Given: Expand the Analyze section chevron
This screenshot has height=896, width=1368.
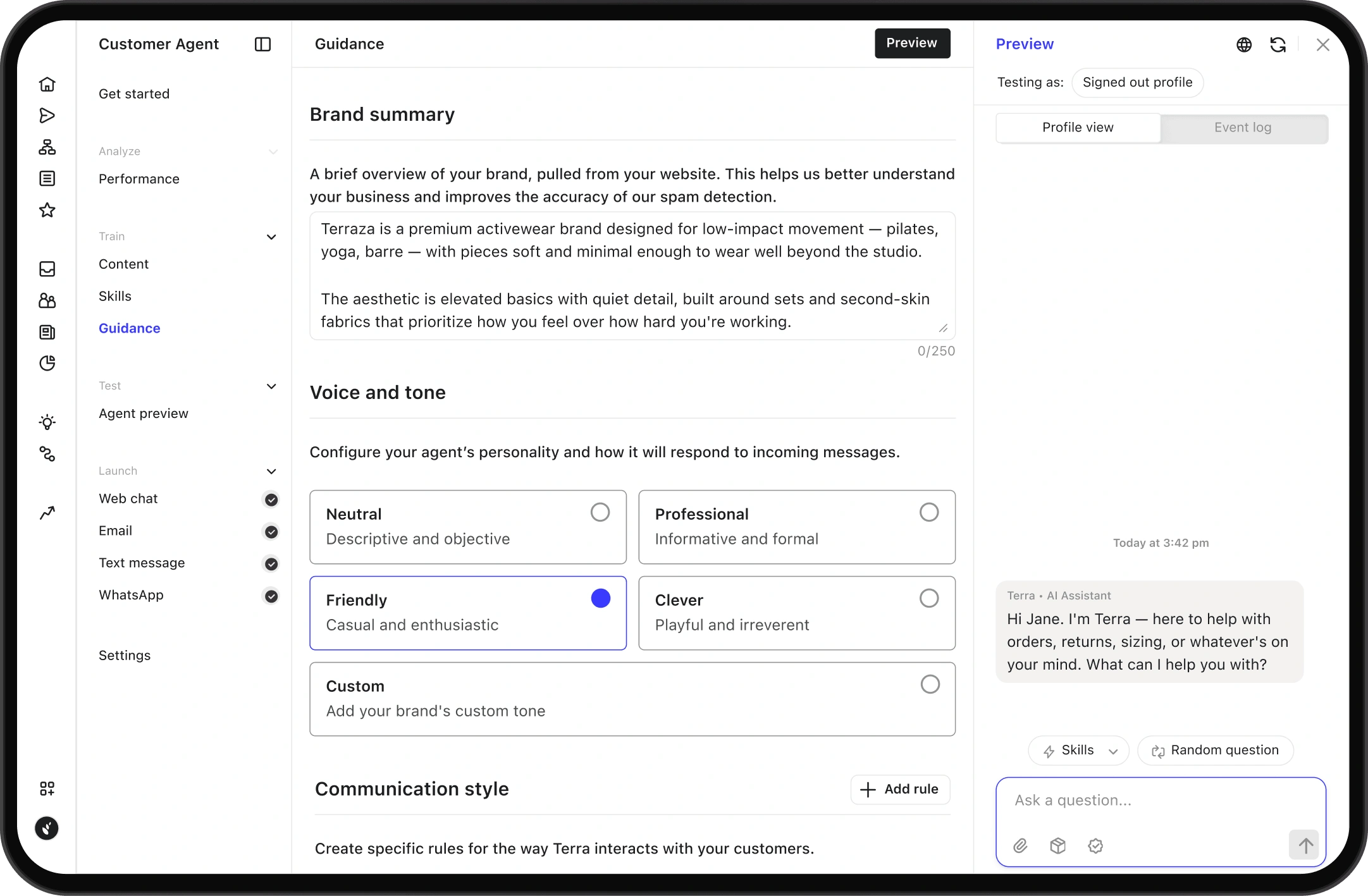Looking at the screenshot, I should coord(273,152).
